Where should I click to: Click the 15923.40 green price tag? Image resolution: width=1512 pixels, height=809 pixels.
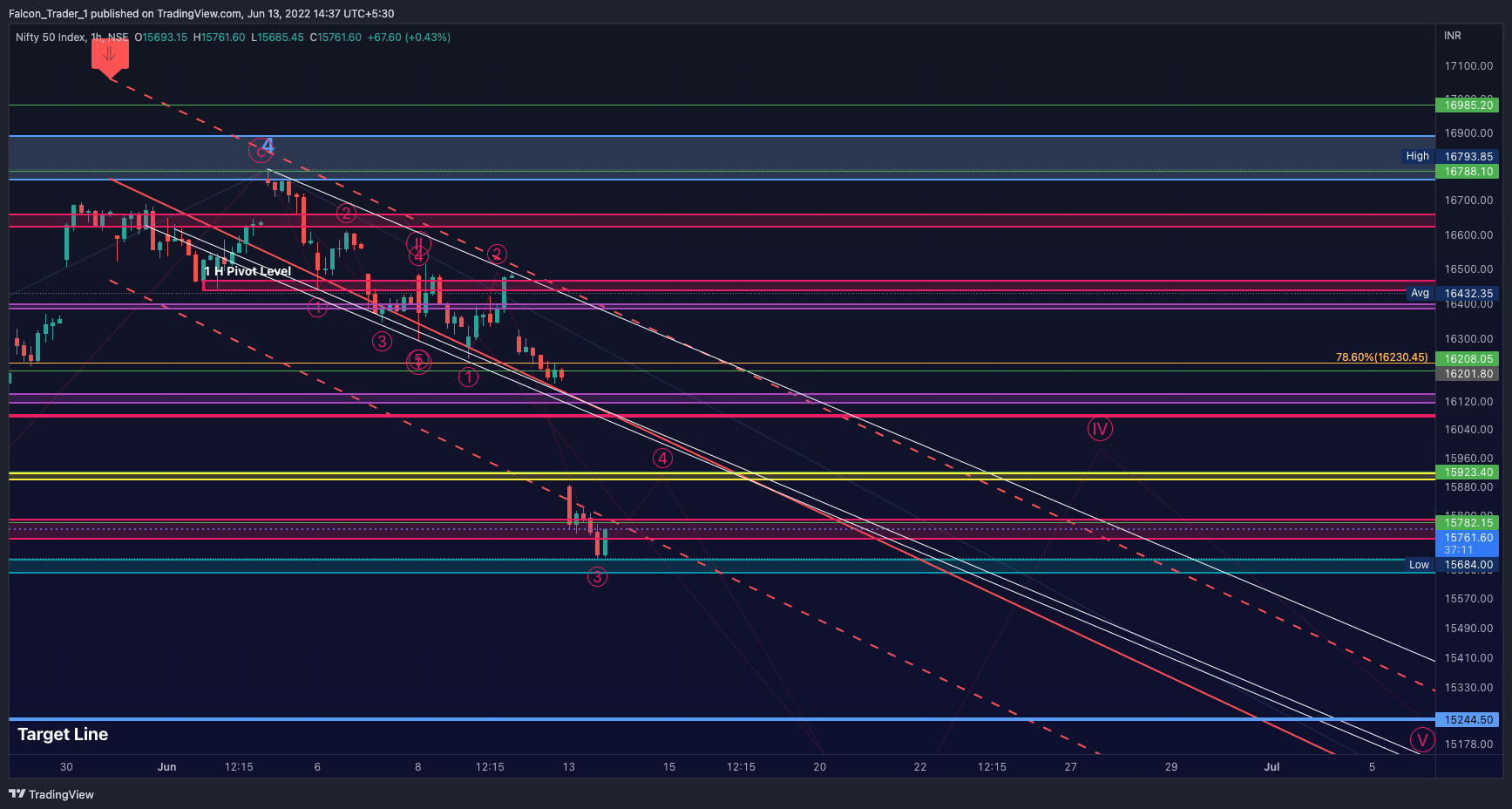[x=1467, y=472]
